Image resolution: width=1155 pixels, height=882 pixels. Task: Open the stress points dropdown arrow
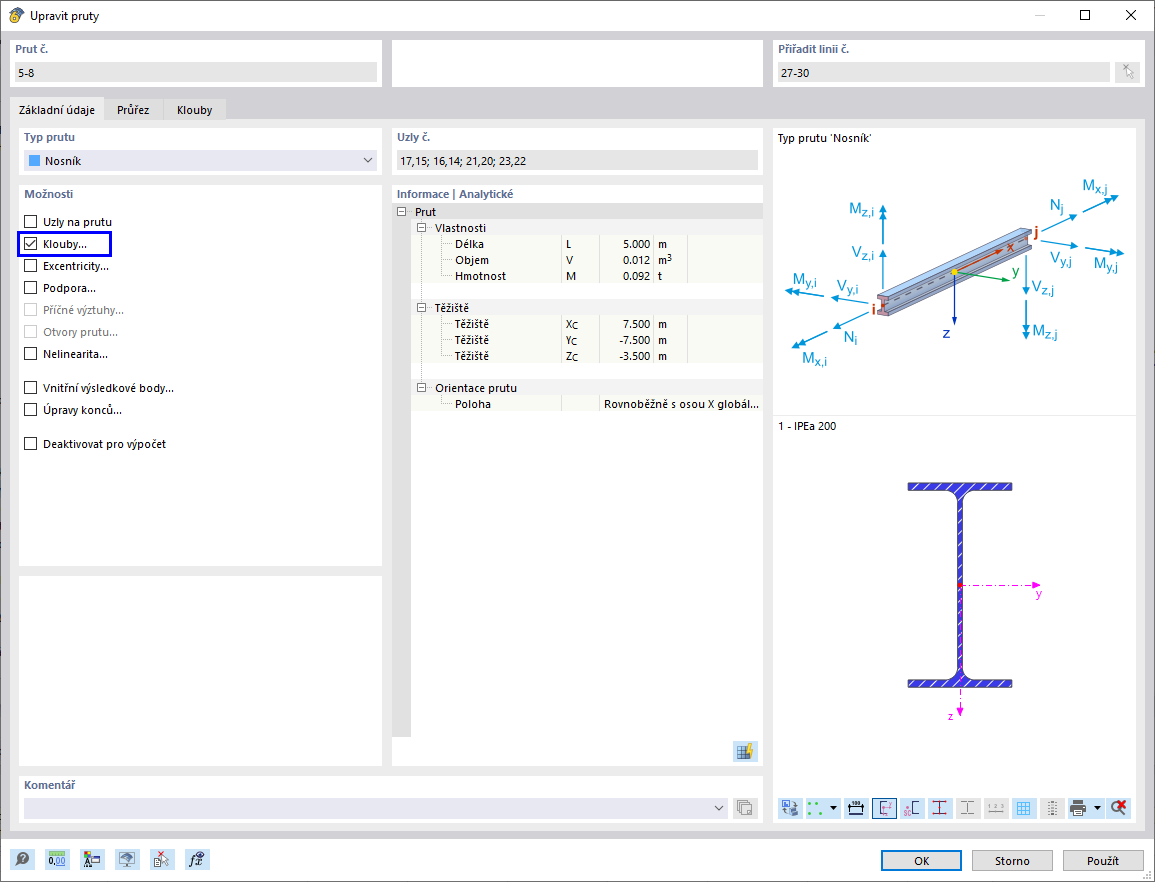click(833, 808)
